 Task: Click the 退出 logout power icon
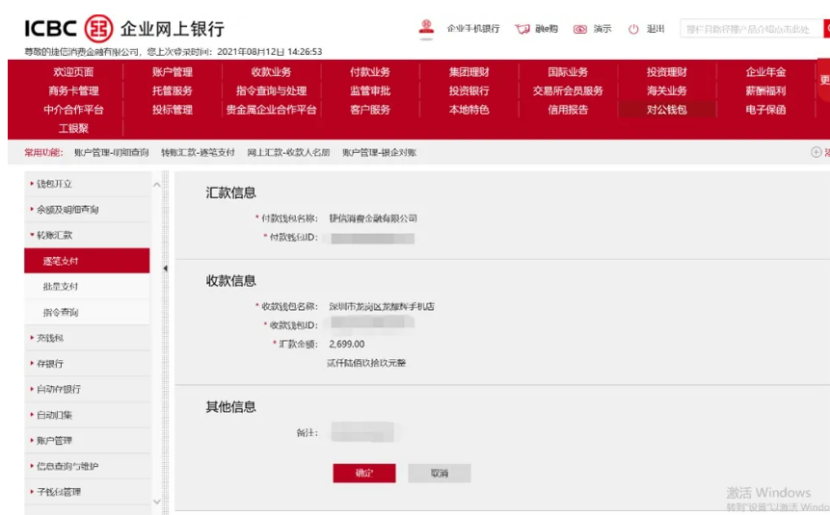(x=633, y=29)
